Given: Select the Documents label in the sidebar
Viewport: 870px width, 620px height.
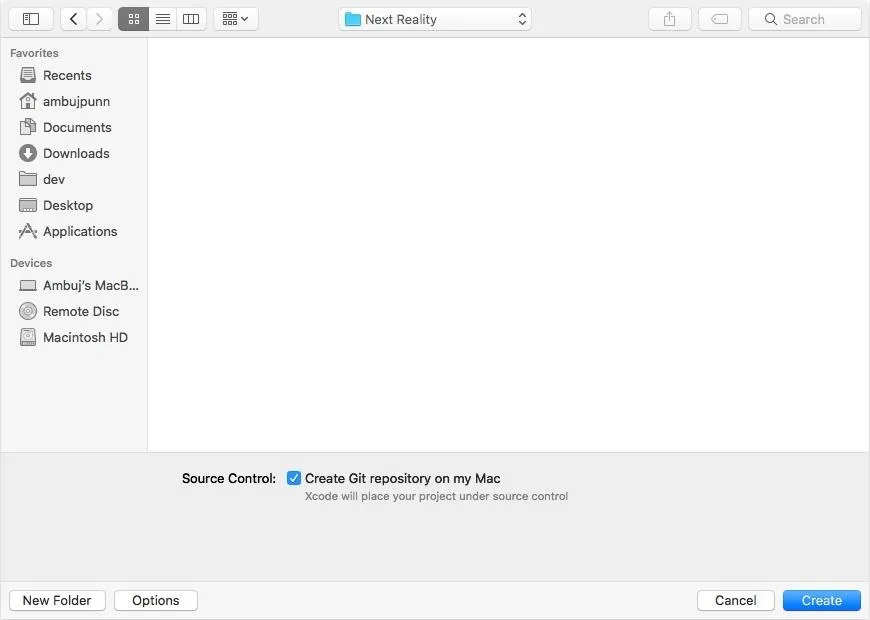Looking at the screenshot, I should tap(77, 127).
